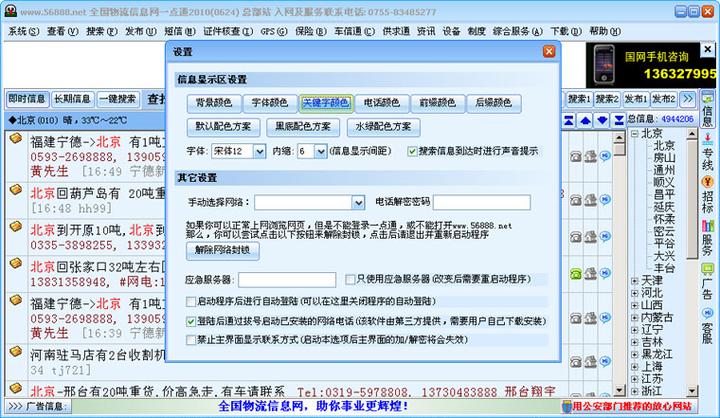Click chat bubble icon for 北京回张家口 message
This screenshot has width=720, height=418.
click(x=605, y=273)
